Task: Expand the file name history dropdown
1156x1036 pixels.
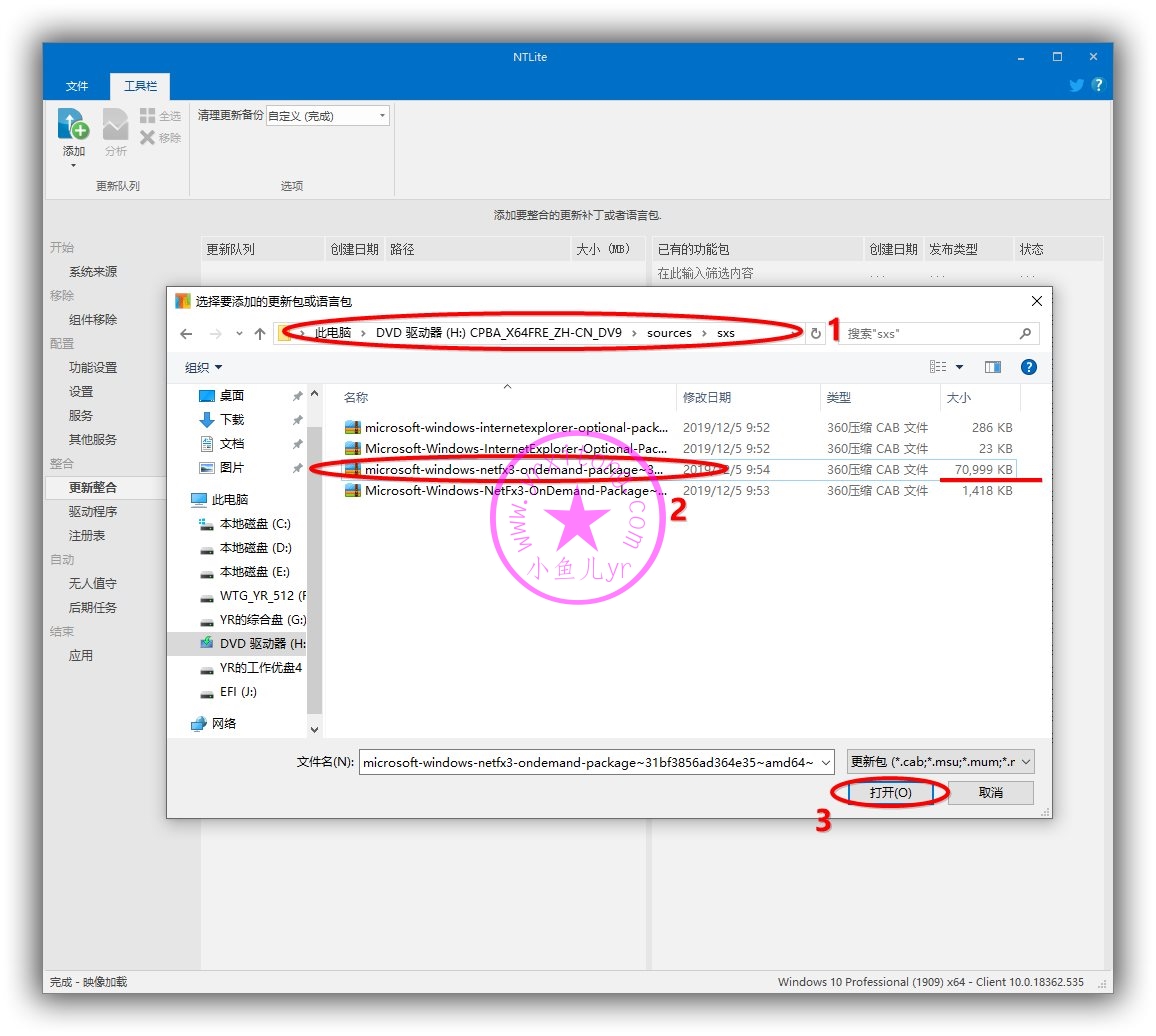Action: click(x=825, y=763)
